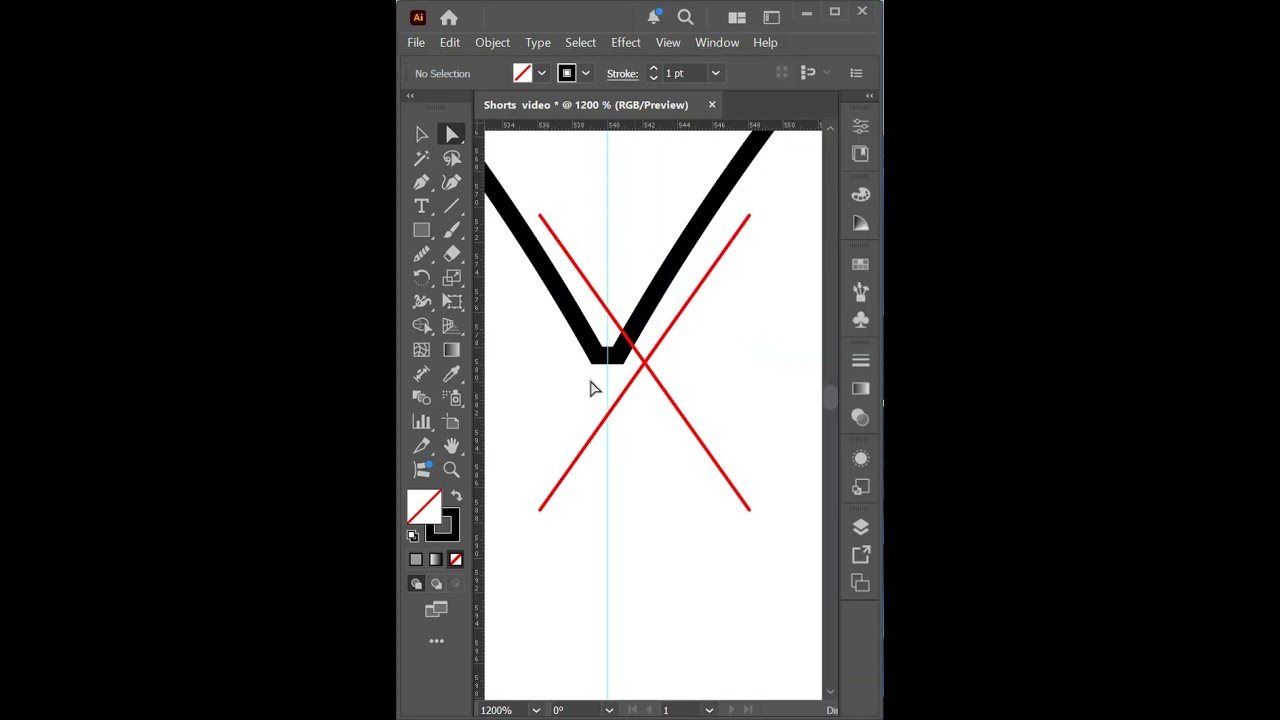Open the Symbols panel club icon
The image size is (1280, 720).
[861, 320]
